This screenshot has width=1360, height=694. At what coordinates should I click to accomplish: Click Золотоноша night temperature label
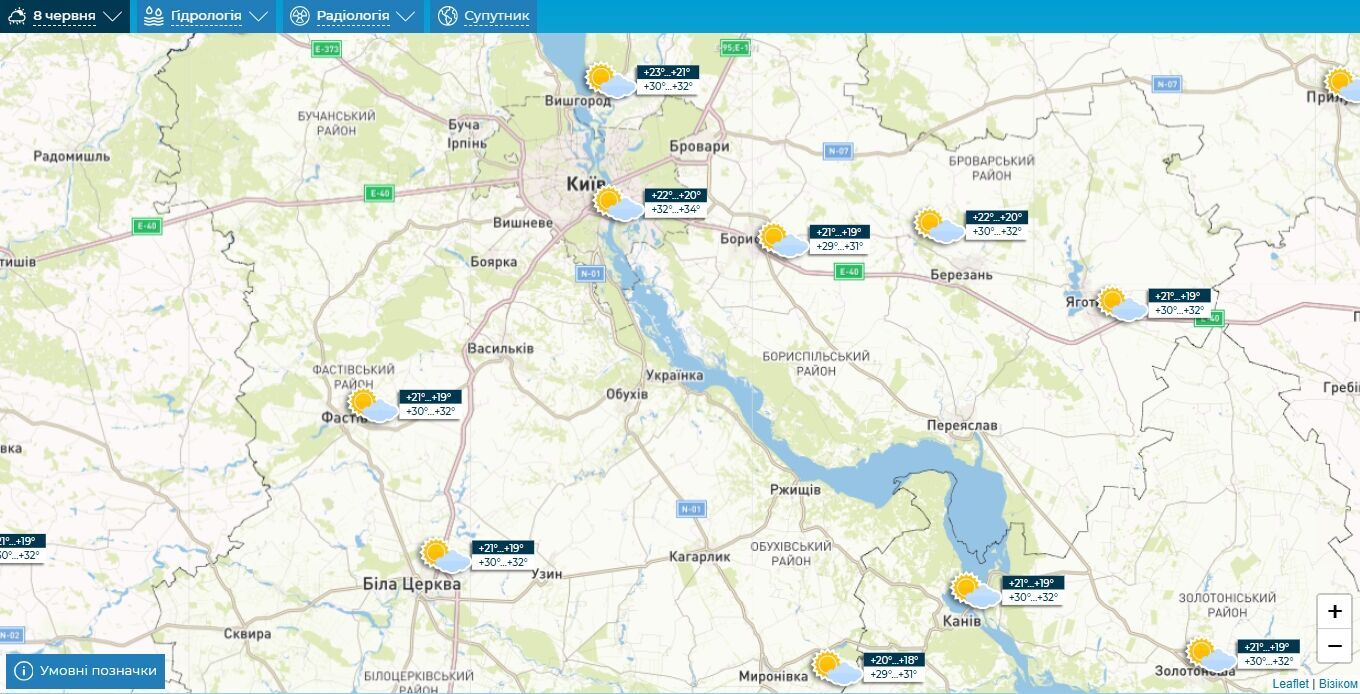pos(1269,647)
